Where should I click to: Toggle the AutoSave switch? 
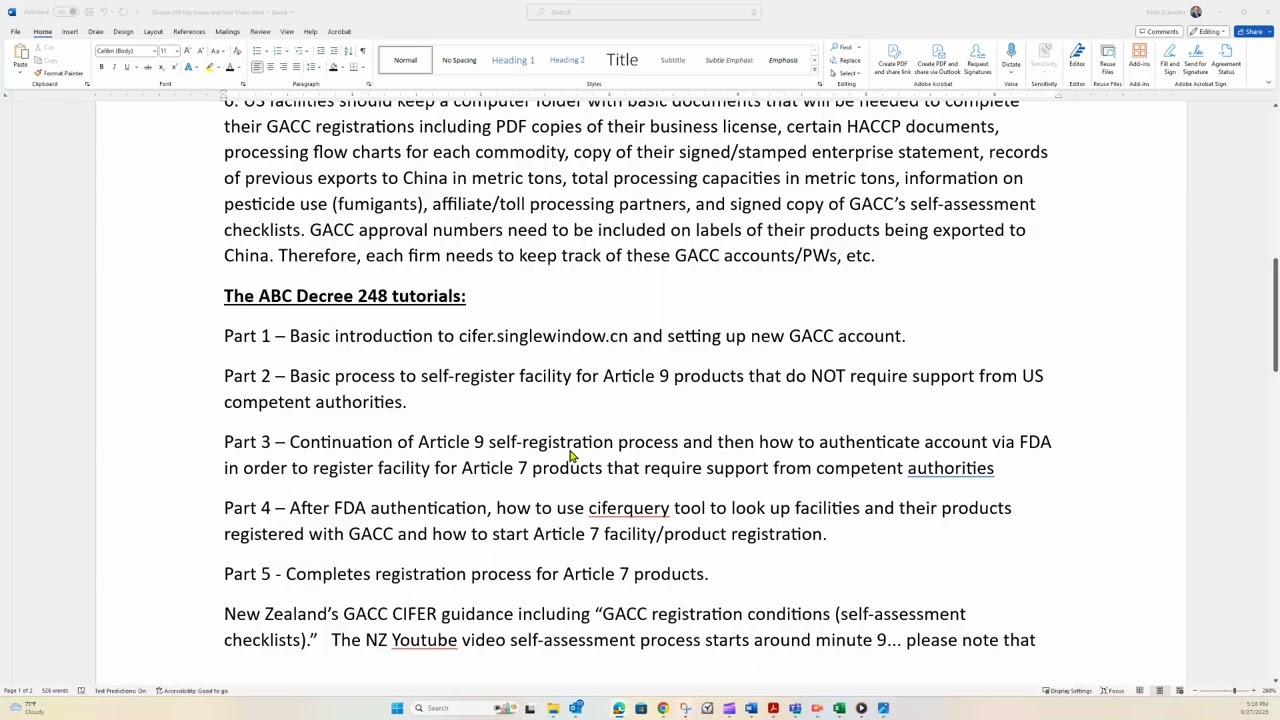[x=66, y=12]
